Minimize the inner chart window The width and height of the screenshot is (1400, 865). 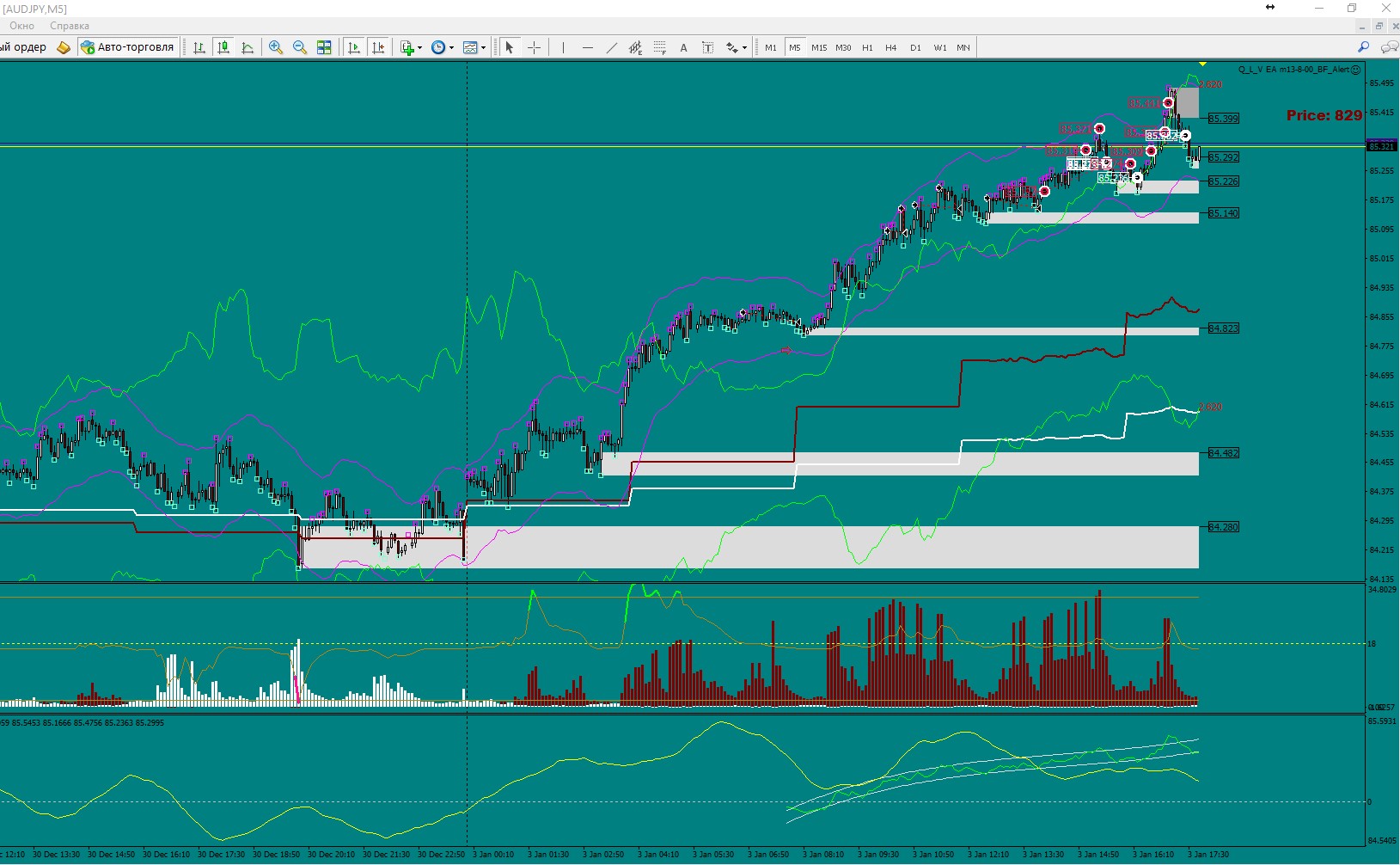1364,26
